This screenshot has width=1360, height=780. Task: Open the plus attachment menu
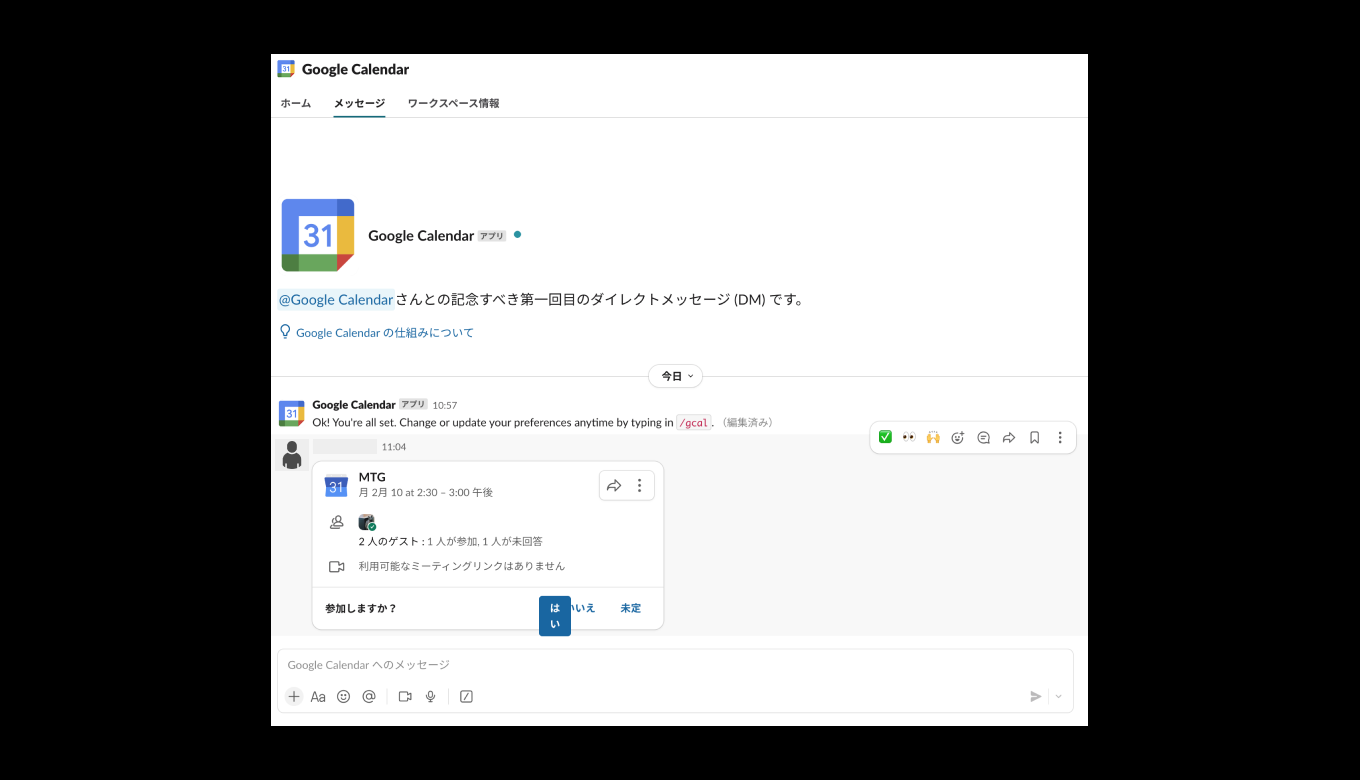[294, 697]
